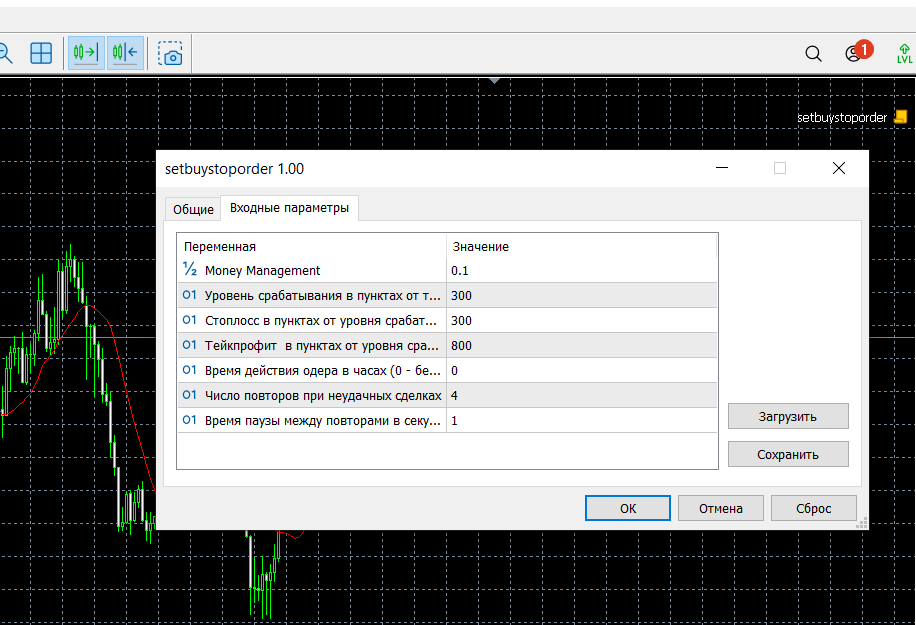Image resolution: width=916 pixels, height=625 pixels.
Task: Open the tile windows grid icon
Action: coord(40,53)
